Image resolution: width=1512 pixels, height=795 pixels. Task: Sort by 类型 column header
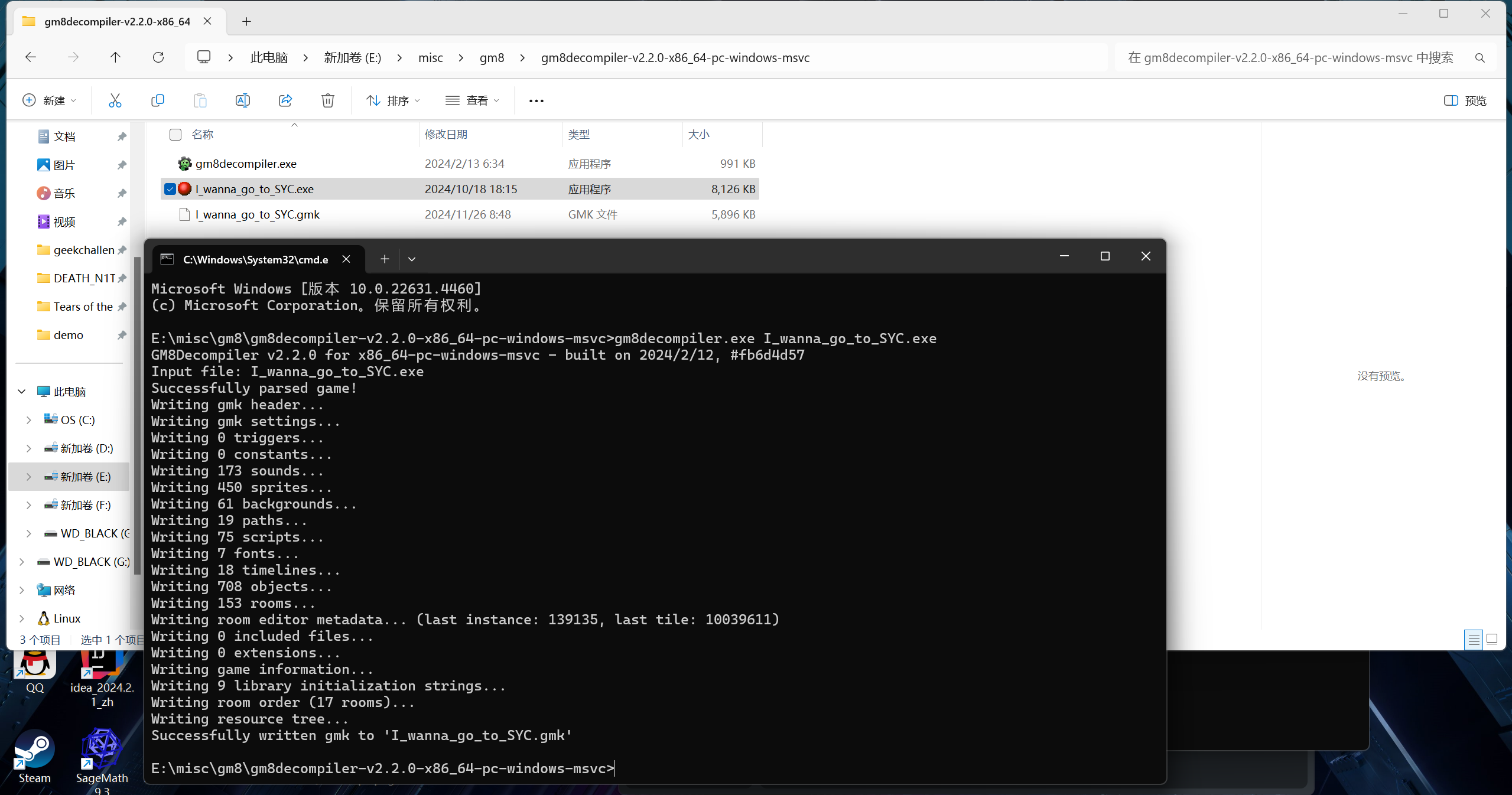pyautogui.click(x=579, y=135)
